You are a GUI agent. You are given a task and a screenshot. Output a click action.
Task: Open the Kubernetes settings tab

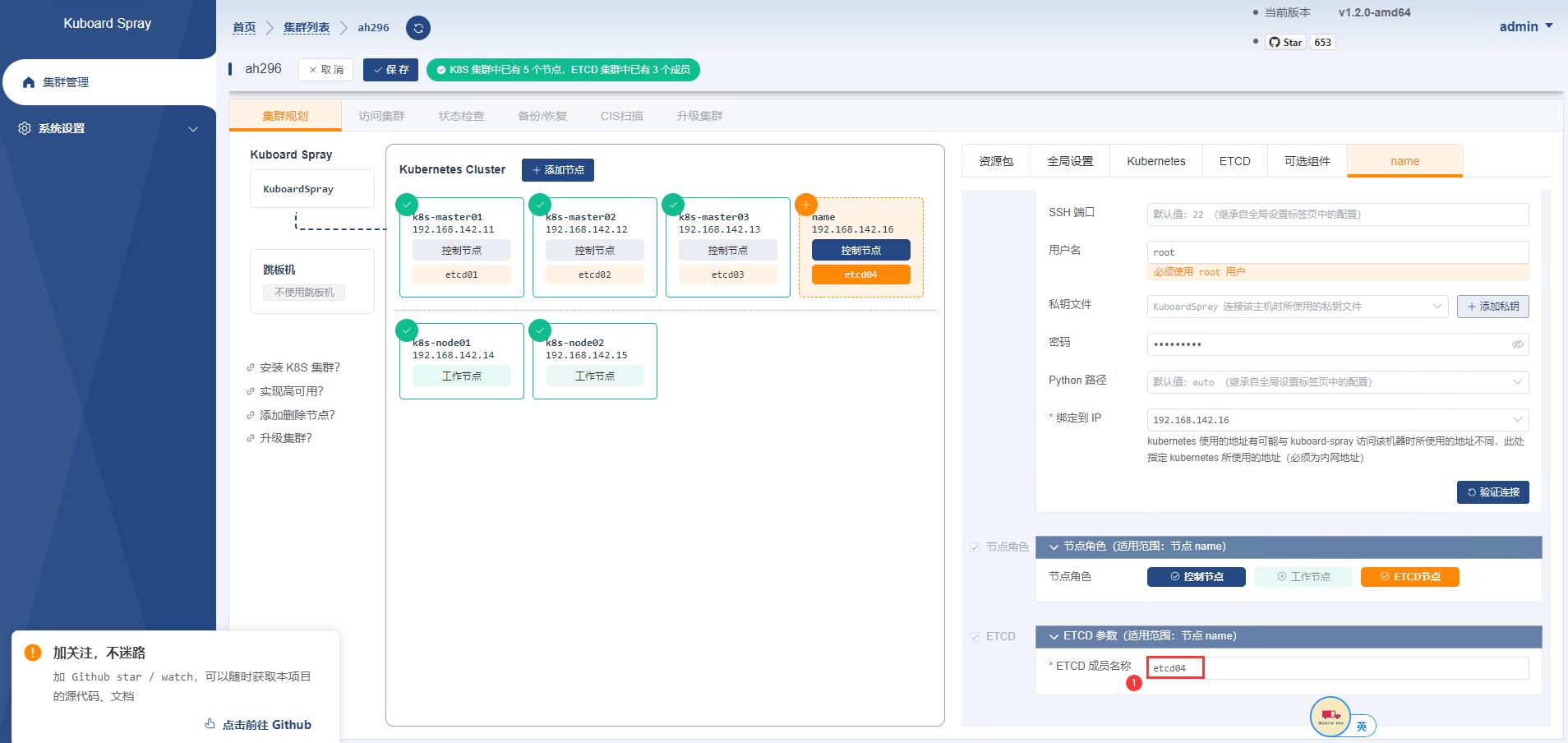(1156, 161)
